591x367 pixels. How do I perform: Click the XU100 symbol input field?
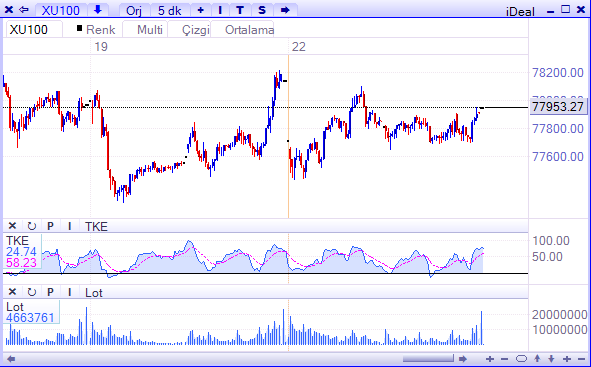[34, 30]
